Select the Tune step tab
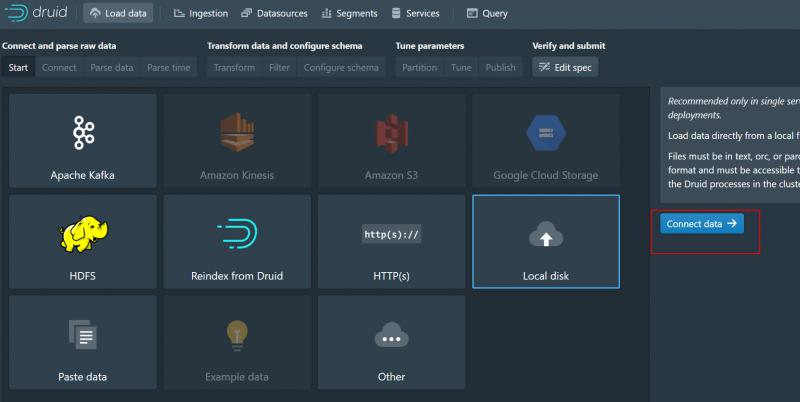 [x=461, y=67]
